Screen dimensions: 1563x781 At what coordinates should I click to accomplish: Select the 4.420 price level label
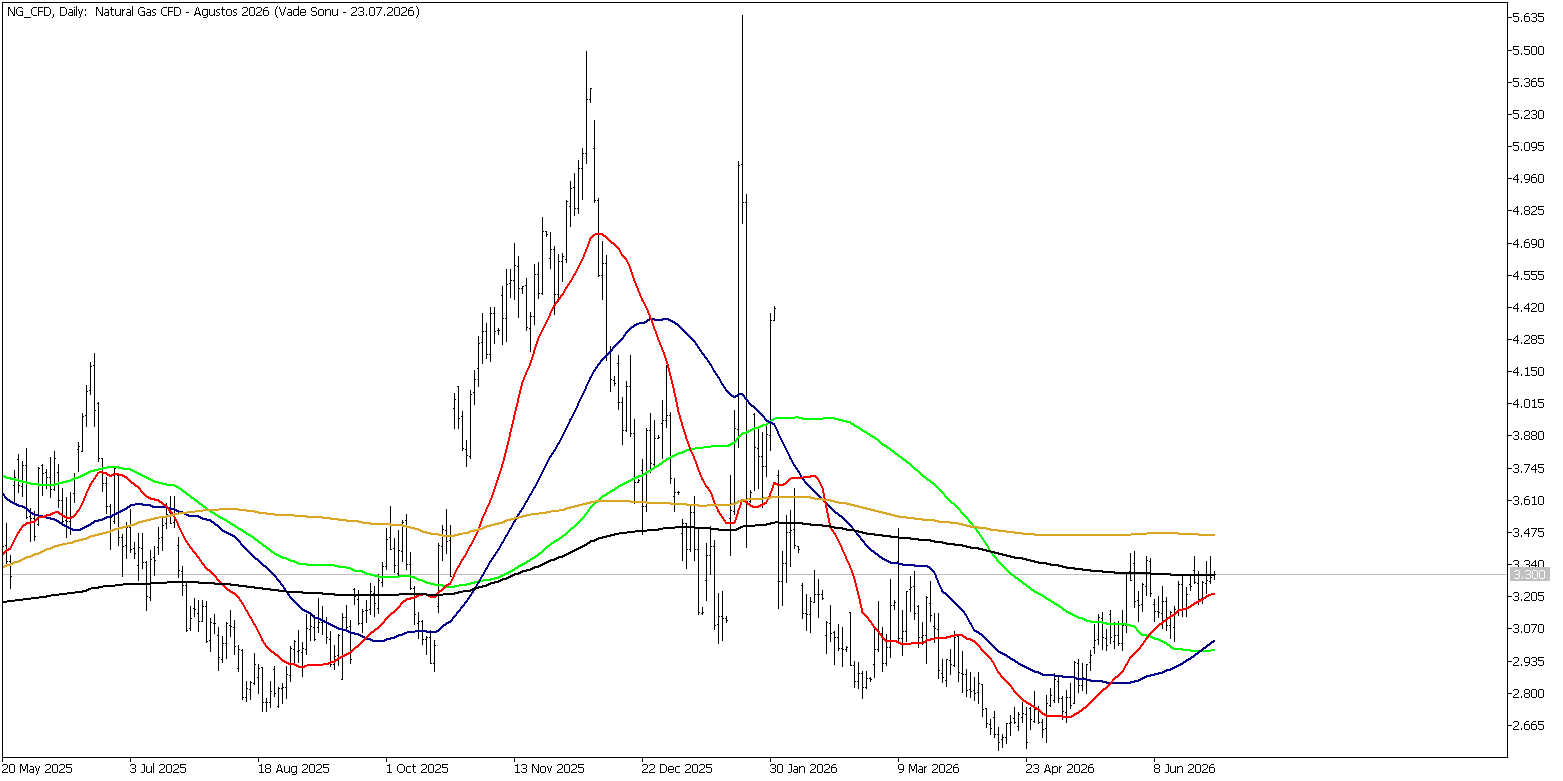(x=1530, y=307)
